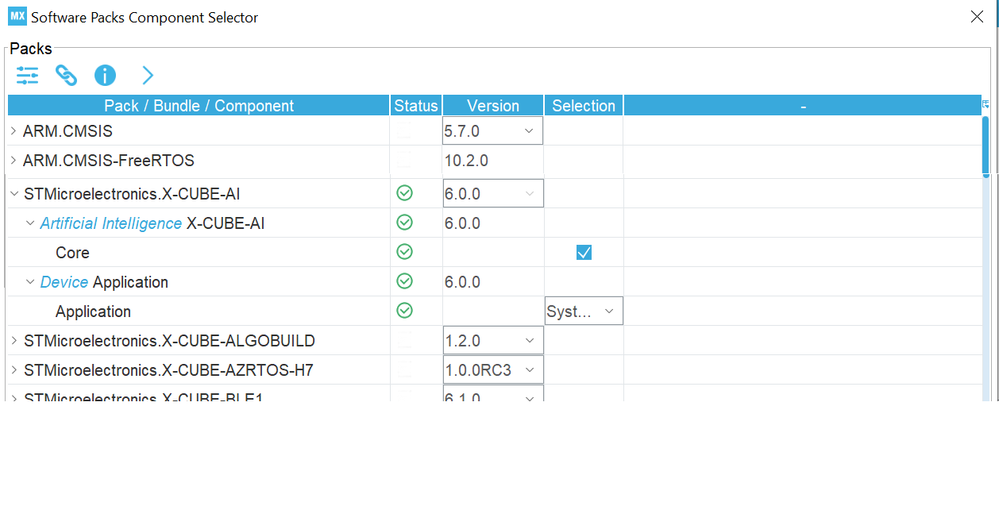Click version 6.0.0 of Device Application
Image resolution: width=999 pixels, height=515 pixels.
[x=463, y=282]
